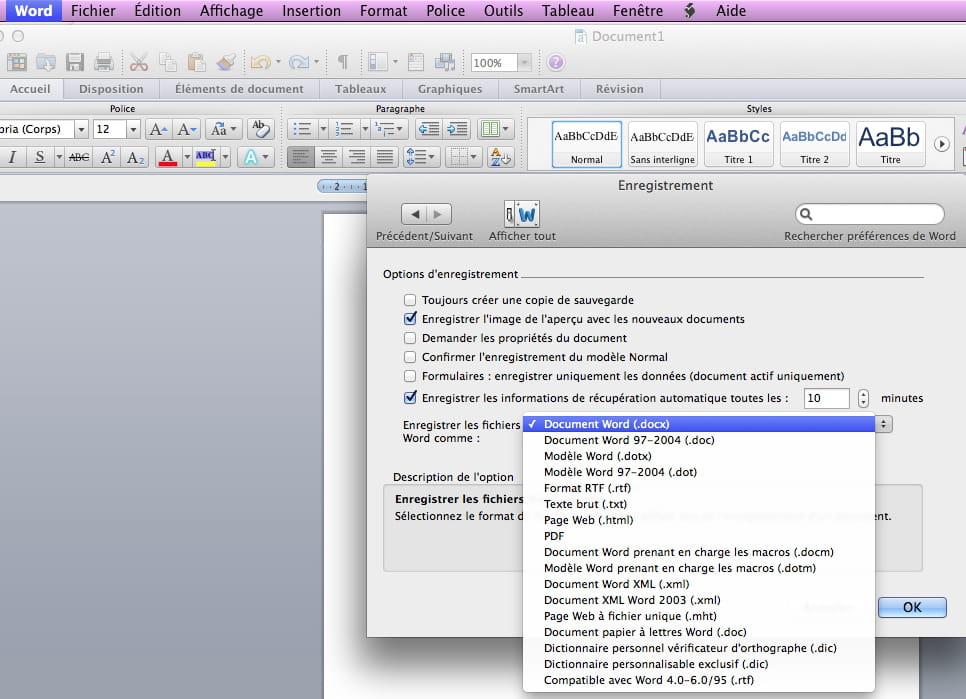Click the auto-recovery minutes input field
Screen dimensions: 966x699
tap(826, 398)
